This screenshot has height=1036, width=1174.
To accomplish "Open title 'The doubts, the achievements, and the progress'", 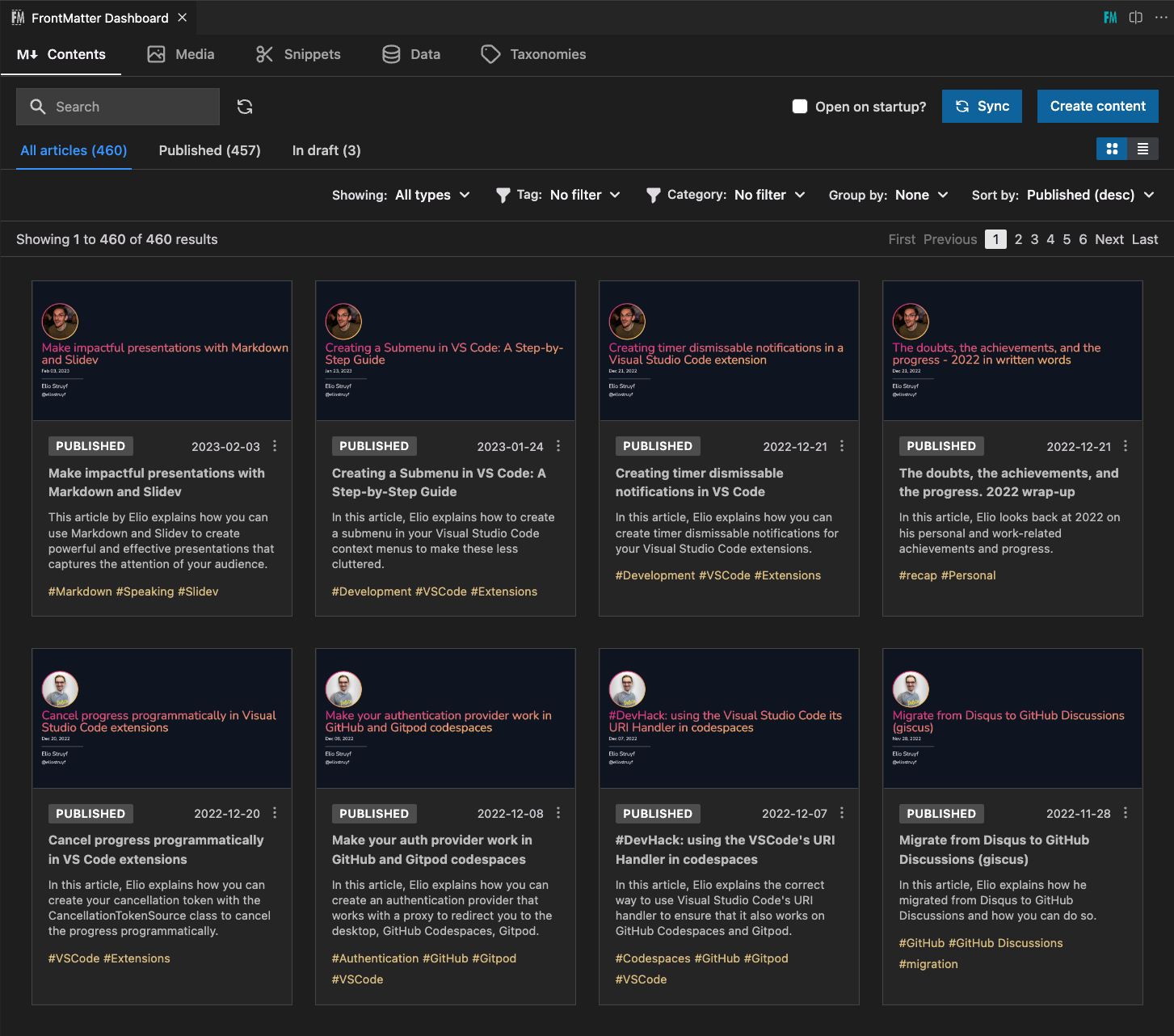I will tap(1009, 482).
